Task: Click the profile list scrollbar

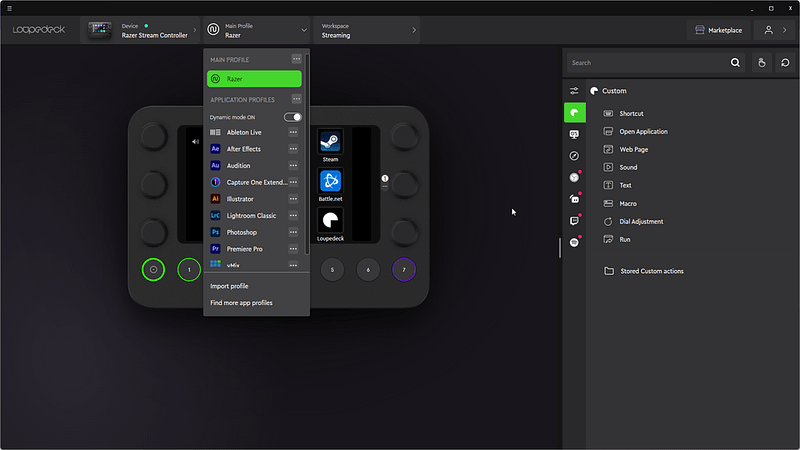Action: pyautogui.click(x=307, y=153)
